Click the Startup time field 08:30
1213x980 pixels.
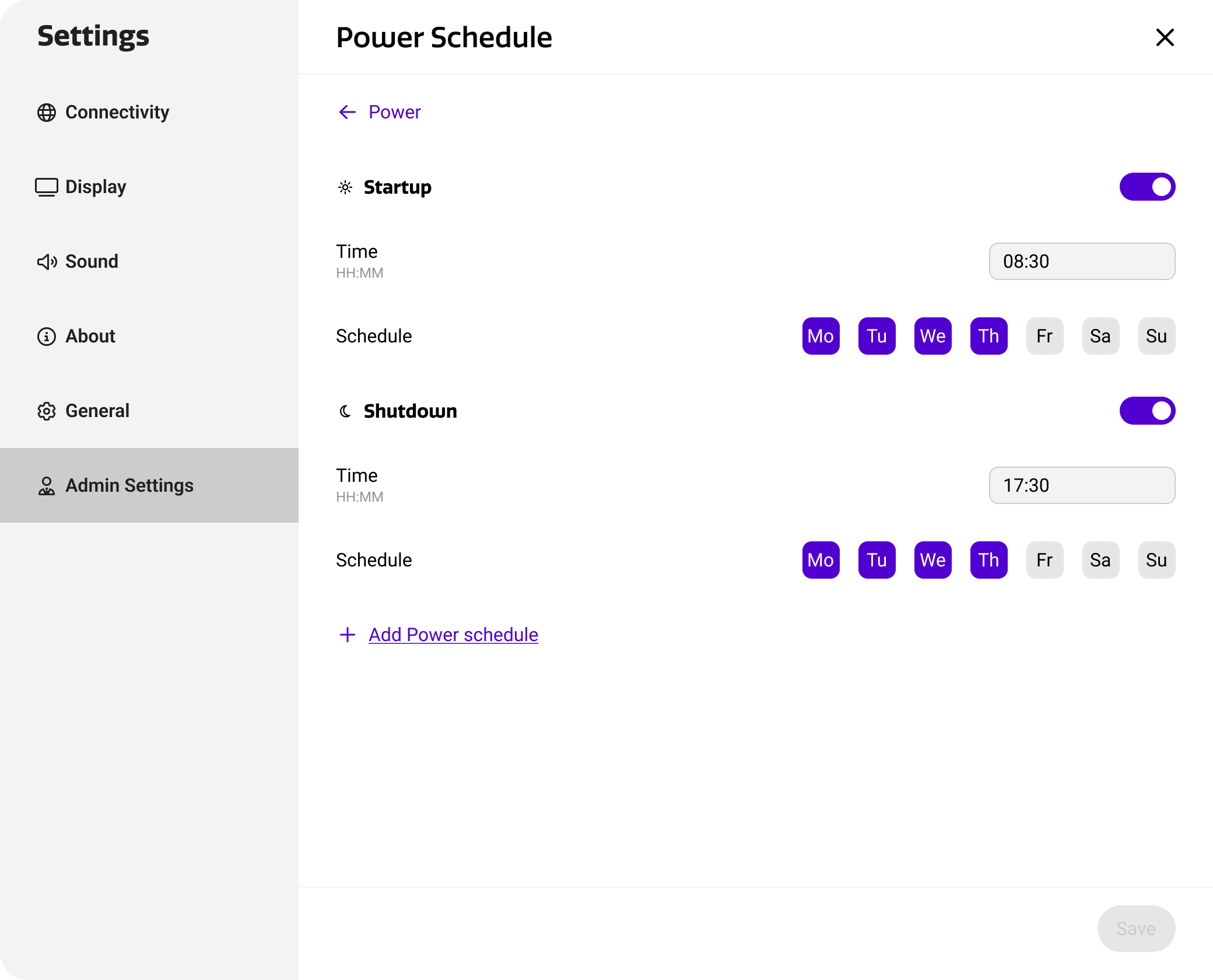[x=1082, y=261]
